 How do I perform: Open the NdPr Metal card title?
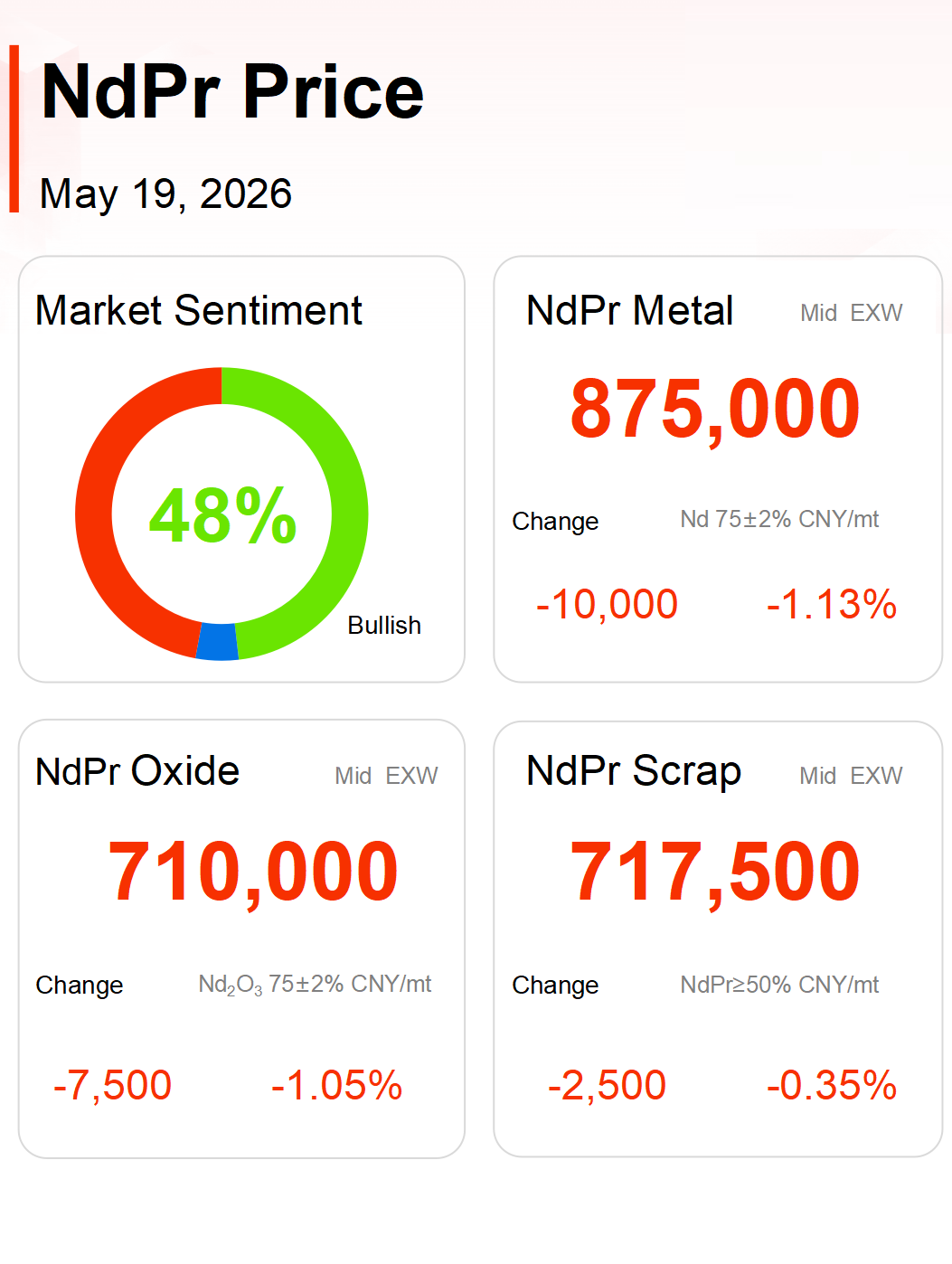(x=629, y=310)
